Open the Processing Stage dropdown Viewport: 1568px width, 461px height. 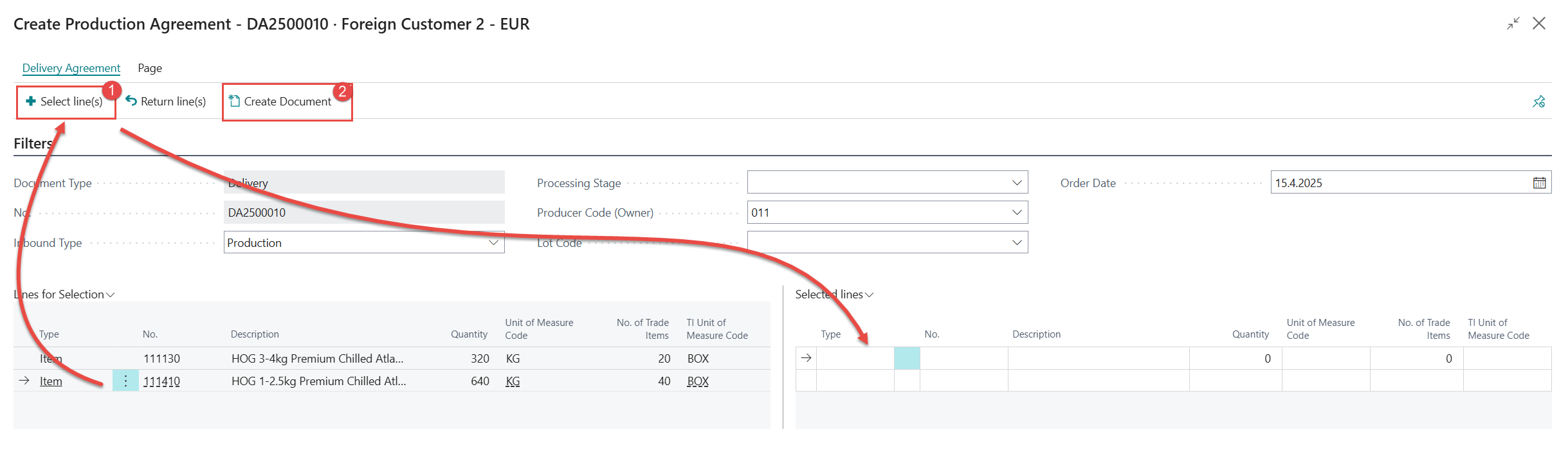coord(1016,183)
